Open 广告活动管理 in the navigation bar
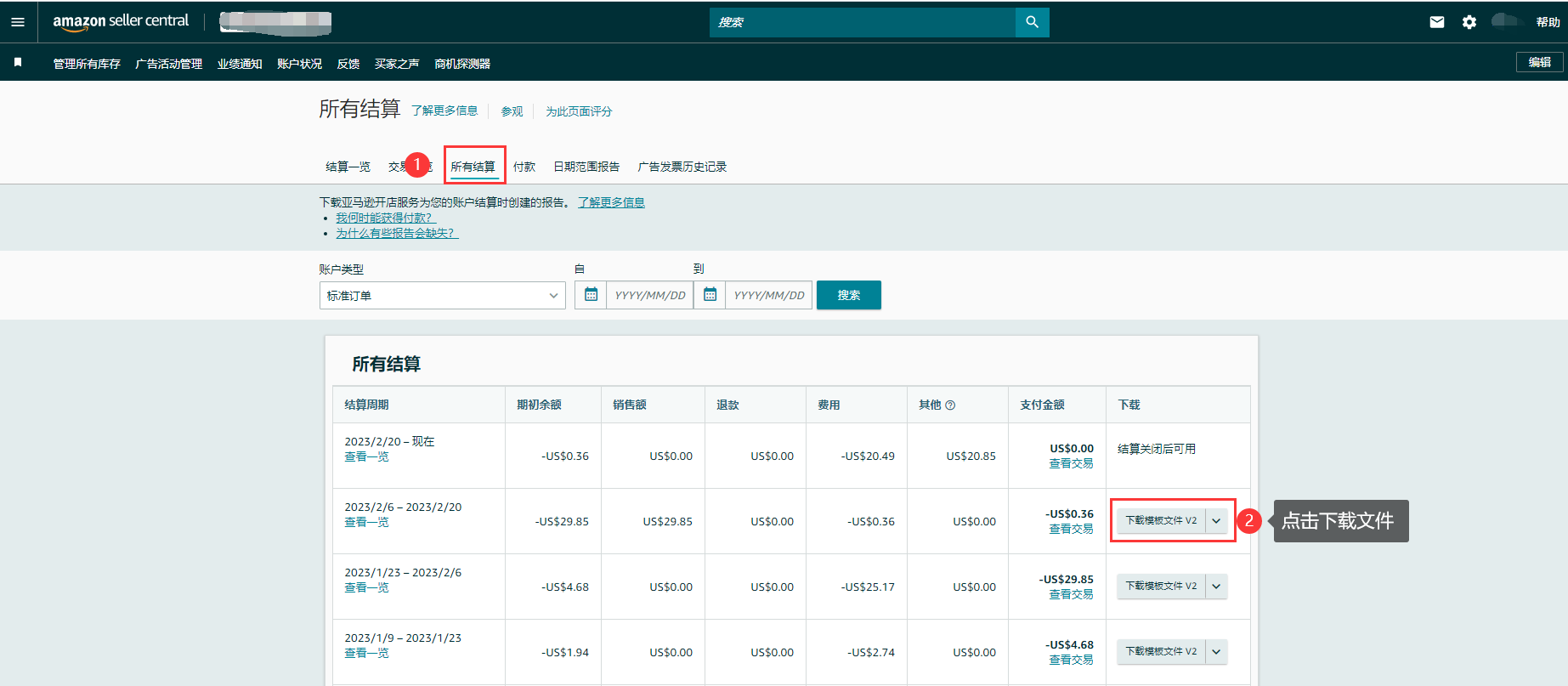The width and height of the screenshot is (1568, 686). pos(168,64)
